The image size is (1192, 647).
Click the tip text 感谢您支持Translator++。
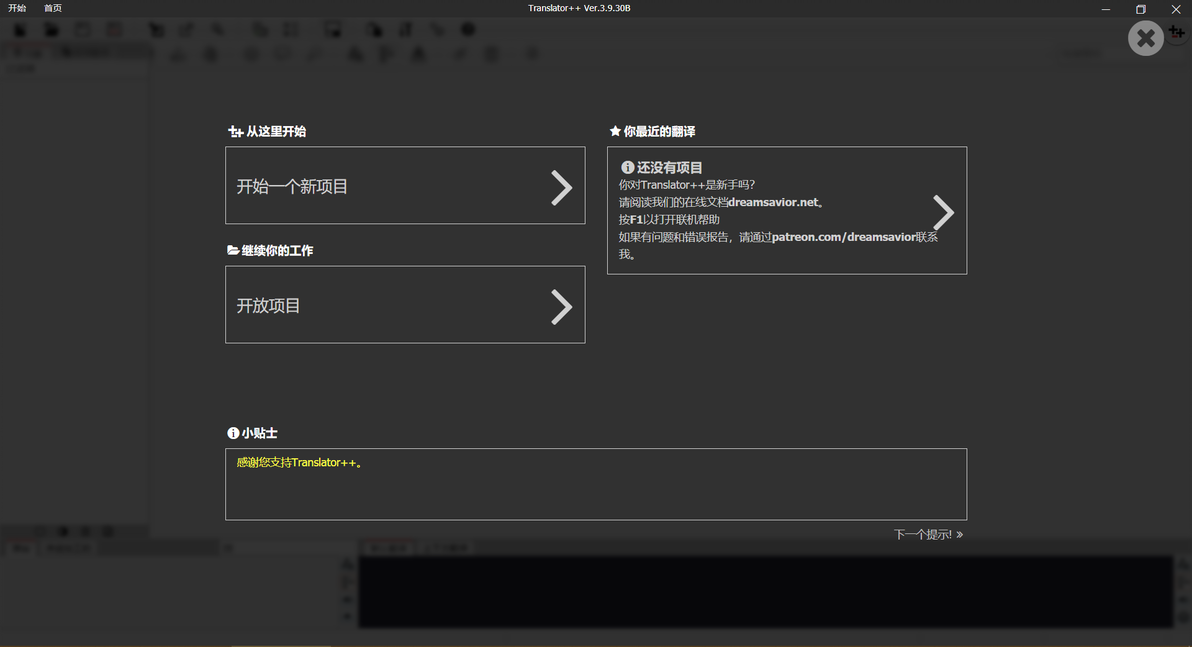[300, 462]
